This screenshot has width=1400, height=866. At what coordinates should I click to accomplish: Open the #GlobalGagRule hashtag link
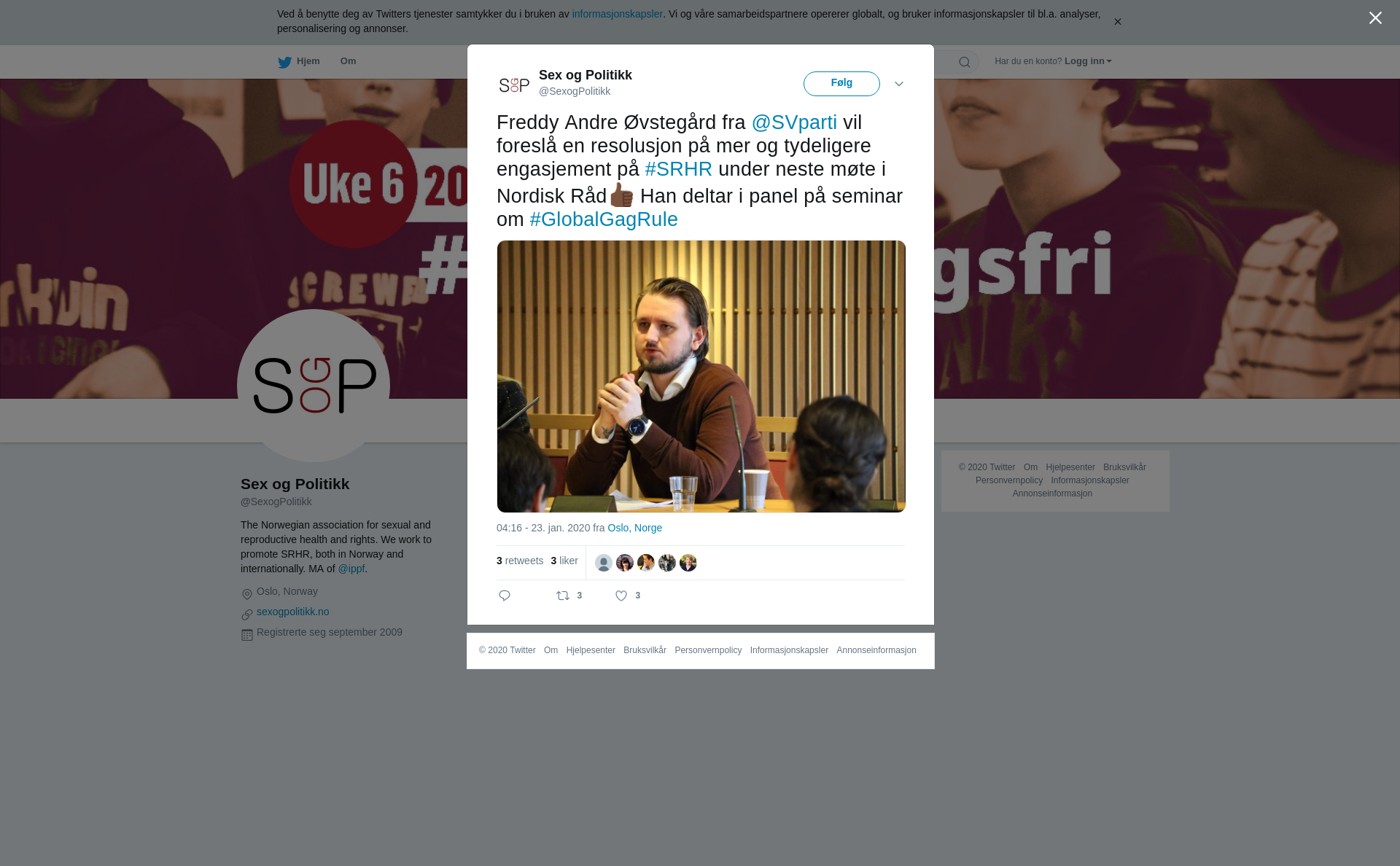(604, 219)
